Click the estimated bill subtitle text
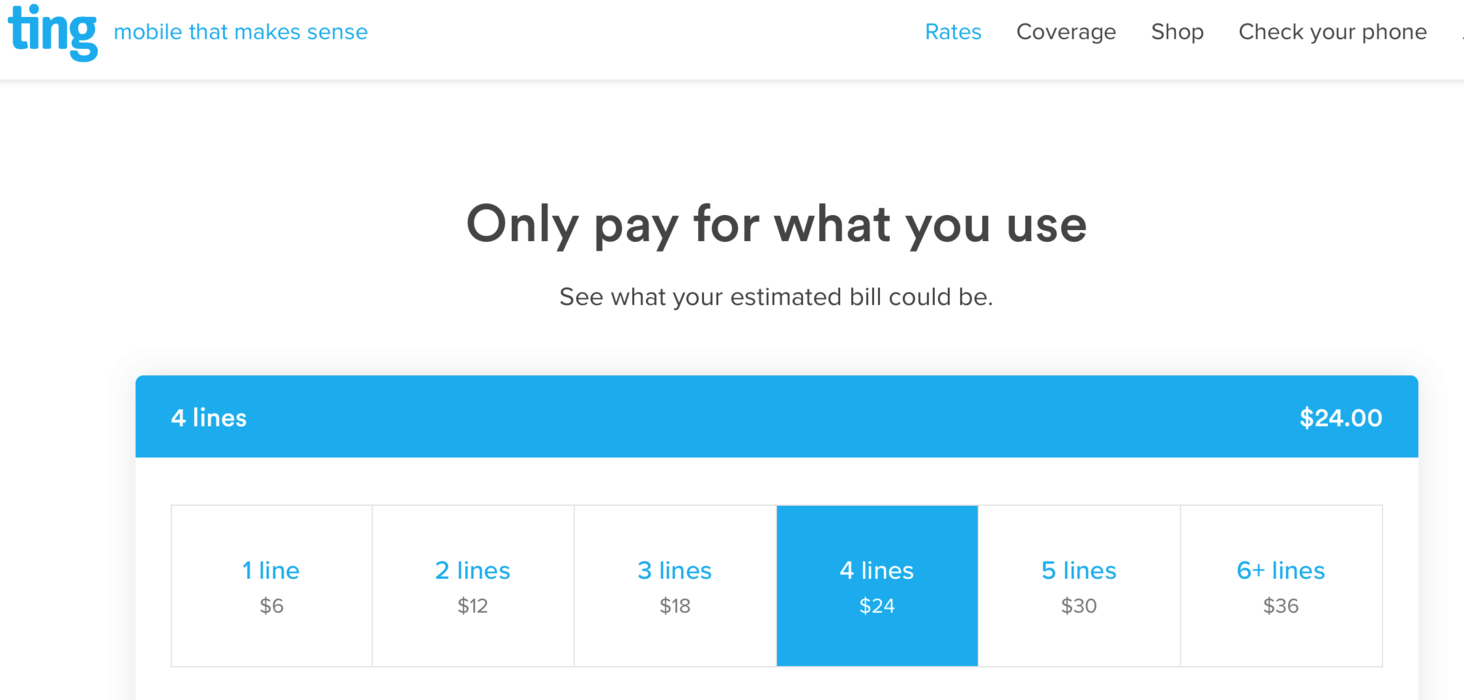This screenshot has width=1464, height=700. pos(776,296)
